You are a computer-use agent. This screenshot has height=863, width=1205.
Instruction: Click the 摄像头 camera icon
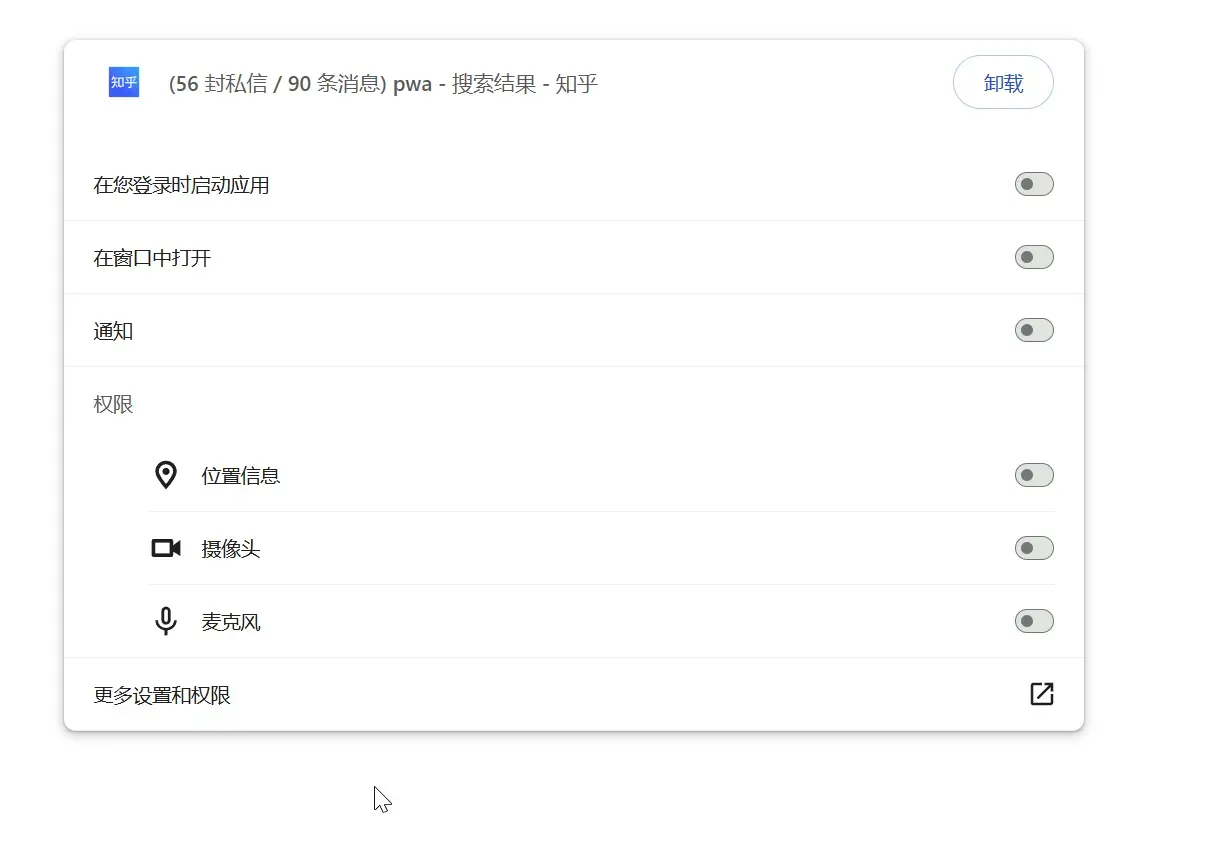166,548
